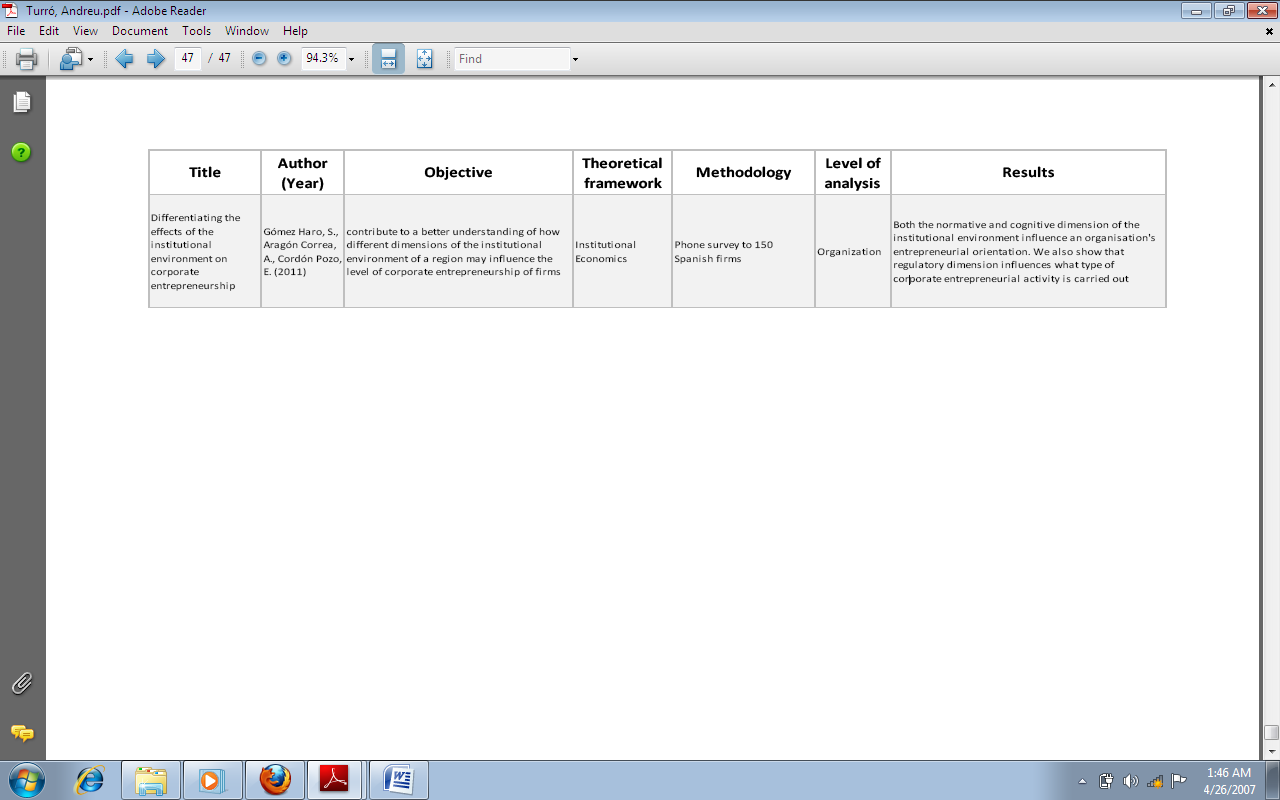Expand the collaborate icon dropdown arrow
1280x800 pixels.
click(x=90, y=59)
